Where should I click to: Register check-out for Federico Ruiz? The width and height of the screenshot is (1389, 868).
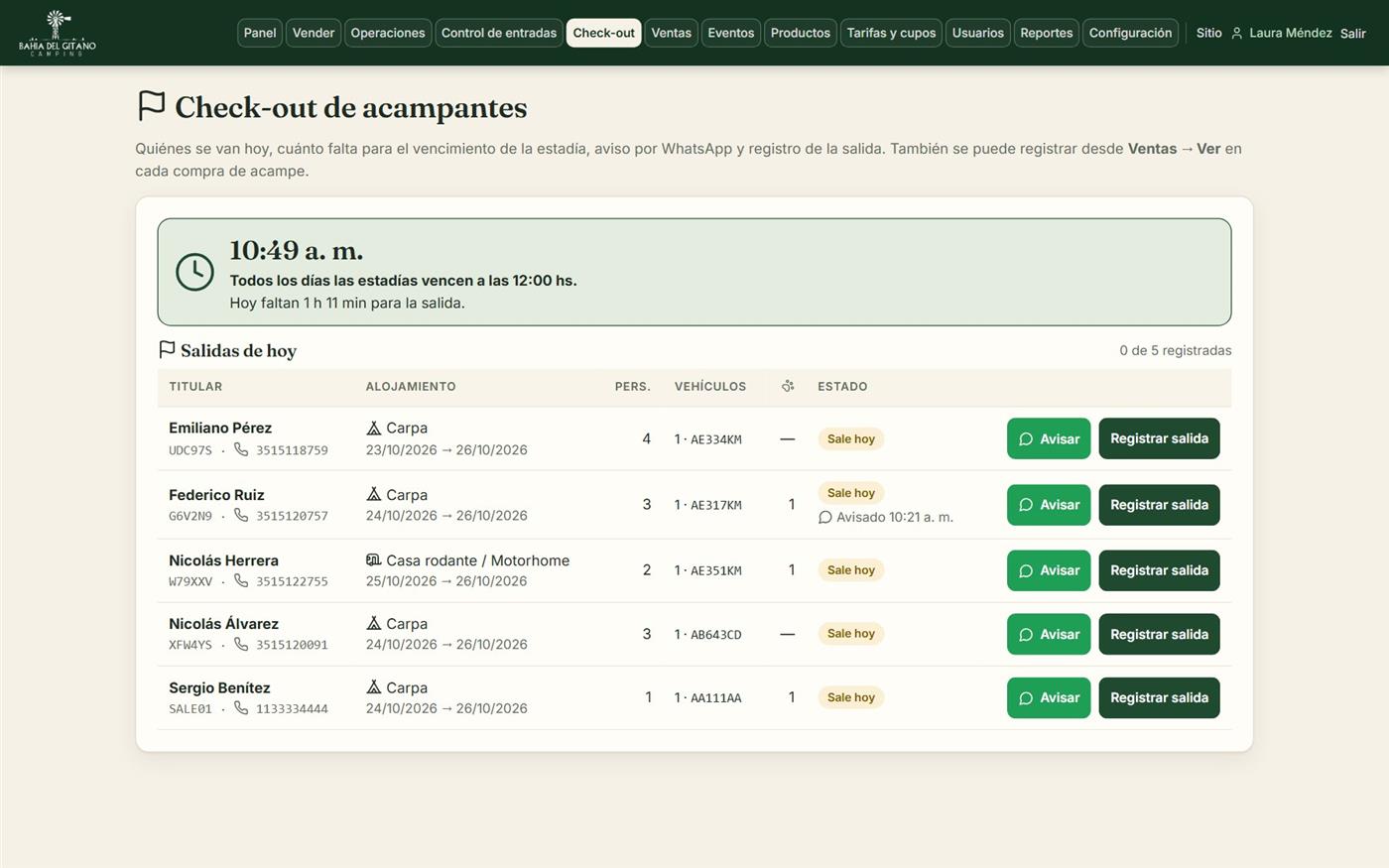tap(1159, 505)
